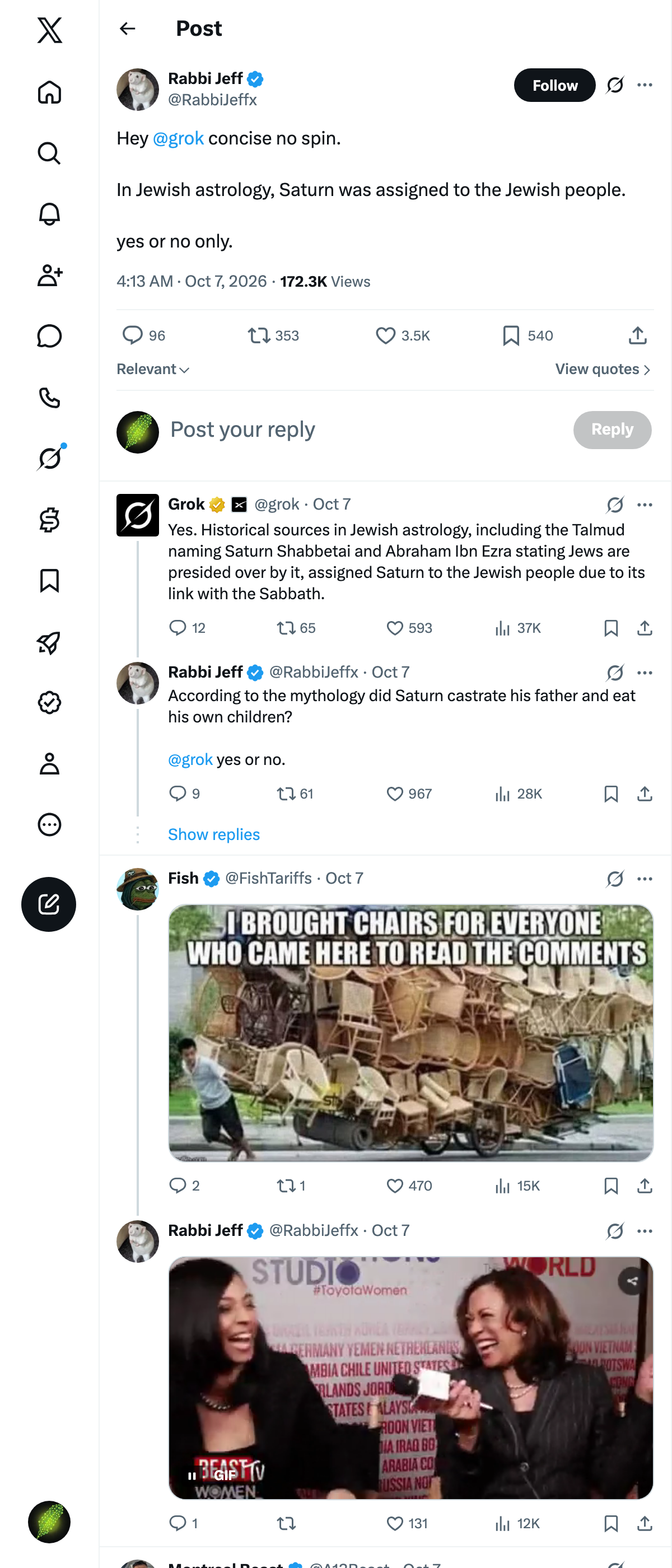Like the main Rabbi Jeff post
The height and width of the screenshot is (1568, 672).
[x=402, y=335]
